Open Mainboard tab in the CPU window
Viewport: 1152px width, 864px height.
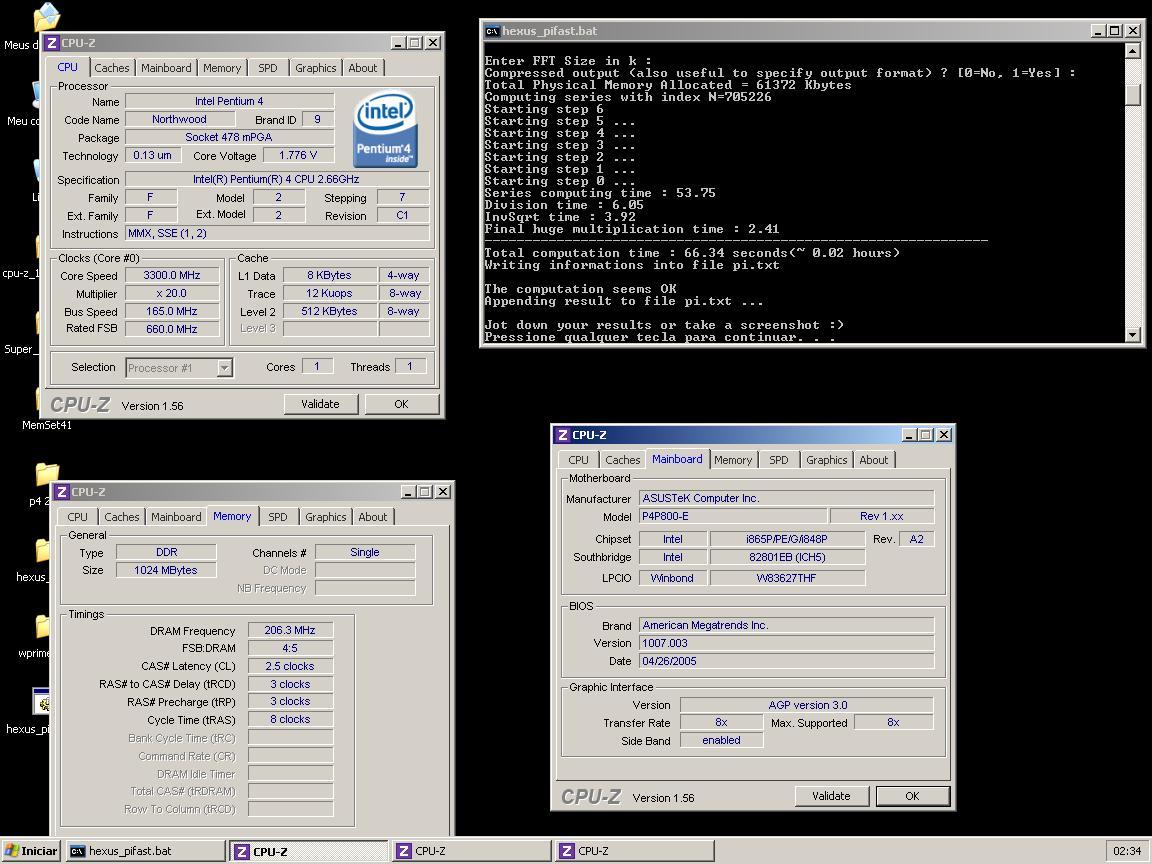point(166,68)
